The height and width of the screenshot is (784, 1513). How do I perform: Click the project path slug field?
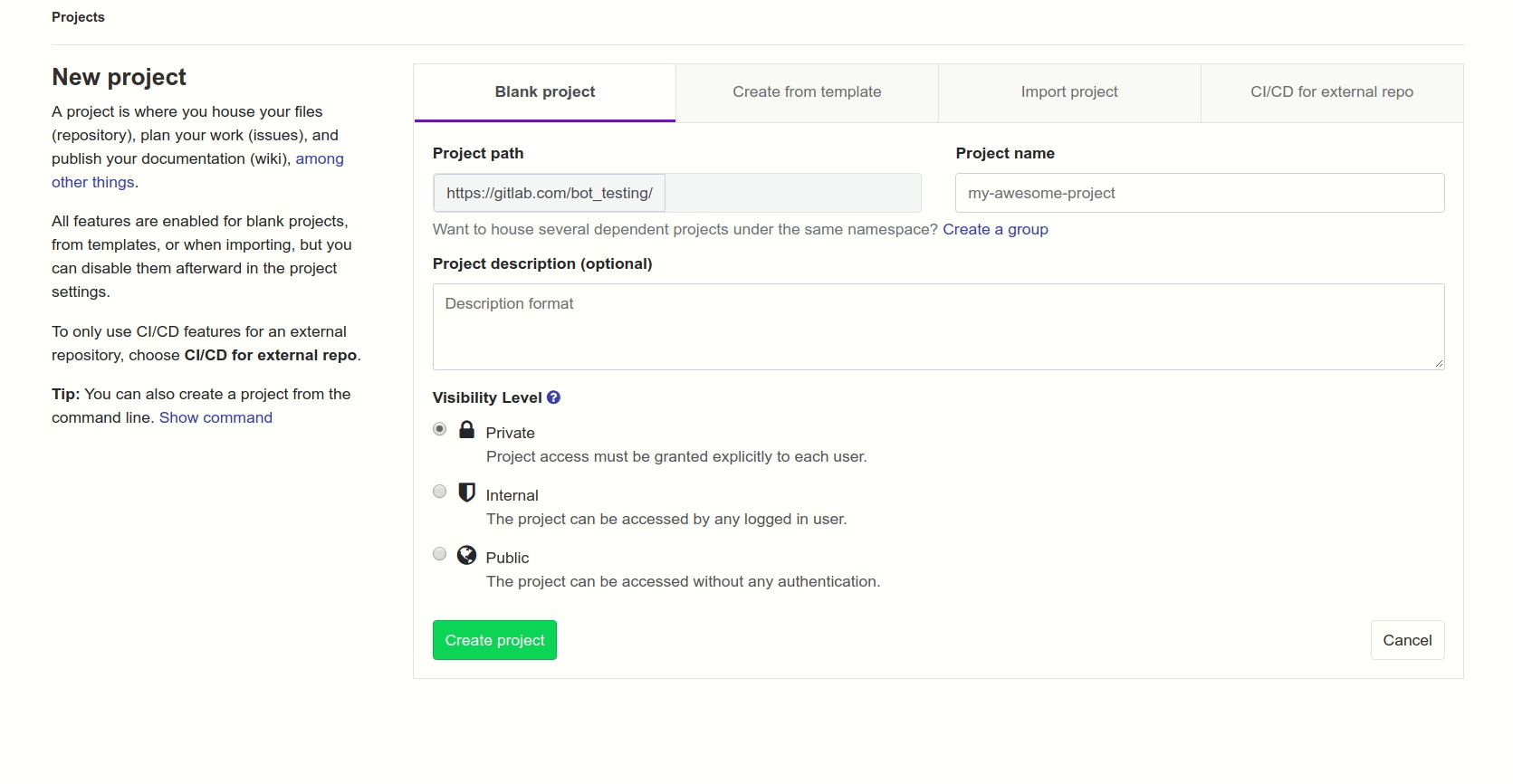click(792, 193)
